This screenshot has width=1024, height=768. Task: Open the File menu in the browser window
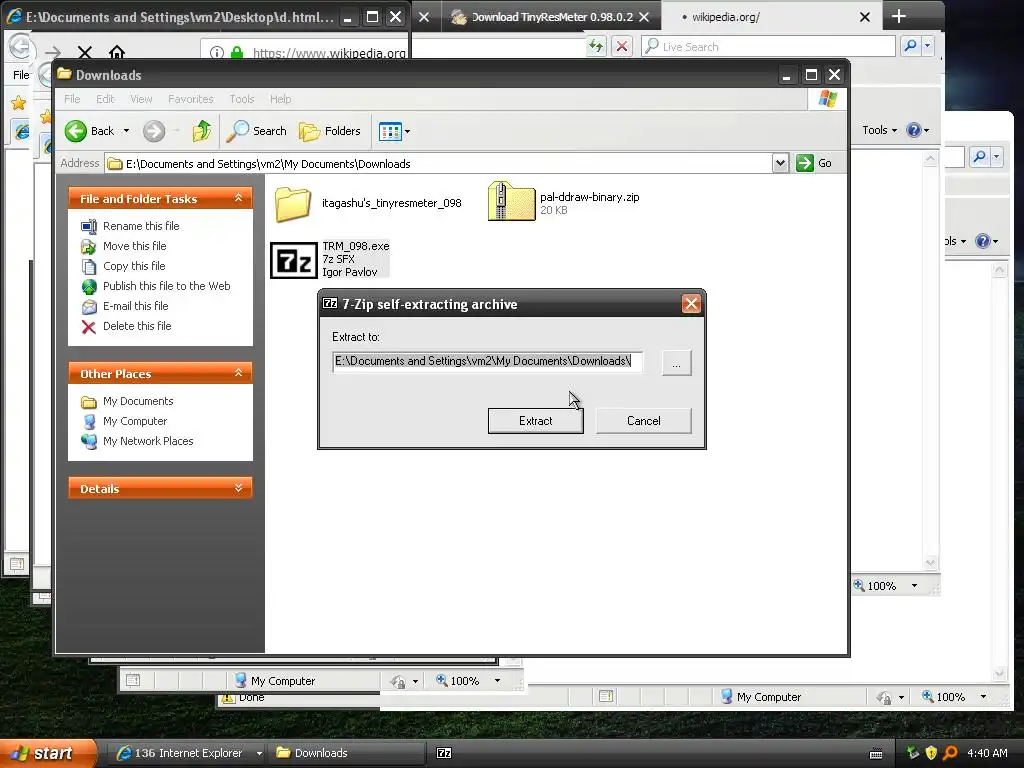coord(21,75)
